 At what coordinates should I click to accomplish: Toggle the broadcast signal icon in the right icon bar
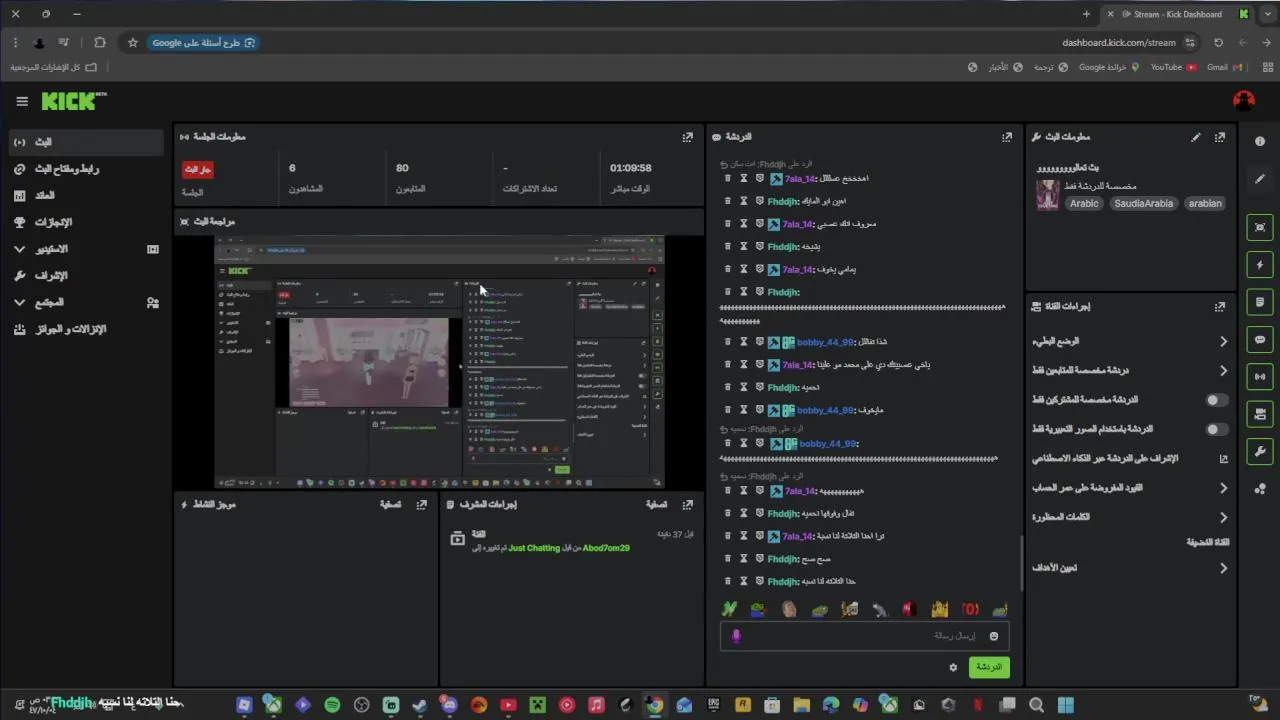tap(1260, 377)
